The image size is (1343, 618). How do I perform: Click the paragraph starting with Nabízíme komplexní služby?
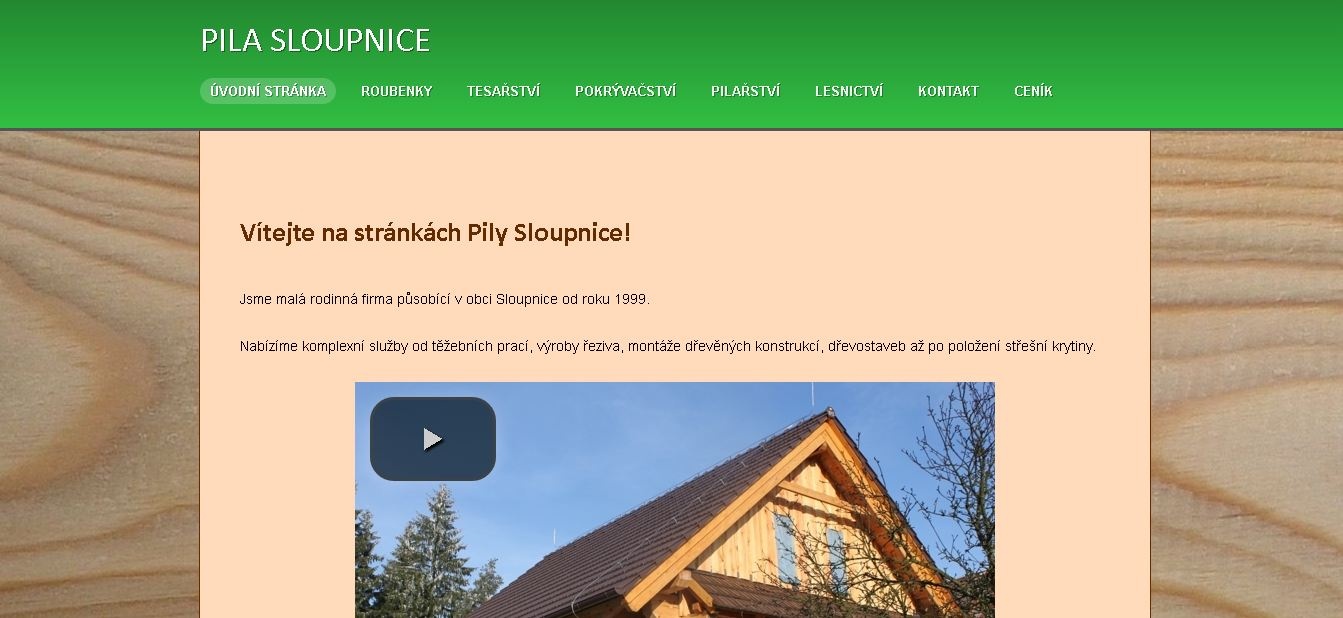(x=668, y=346)
